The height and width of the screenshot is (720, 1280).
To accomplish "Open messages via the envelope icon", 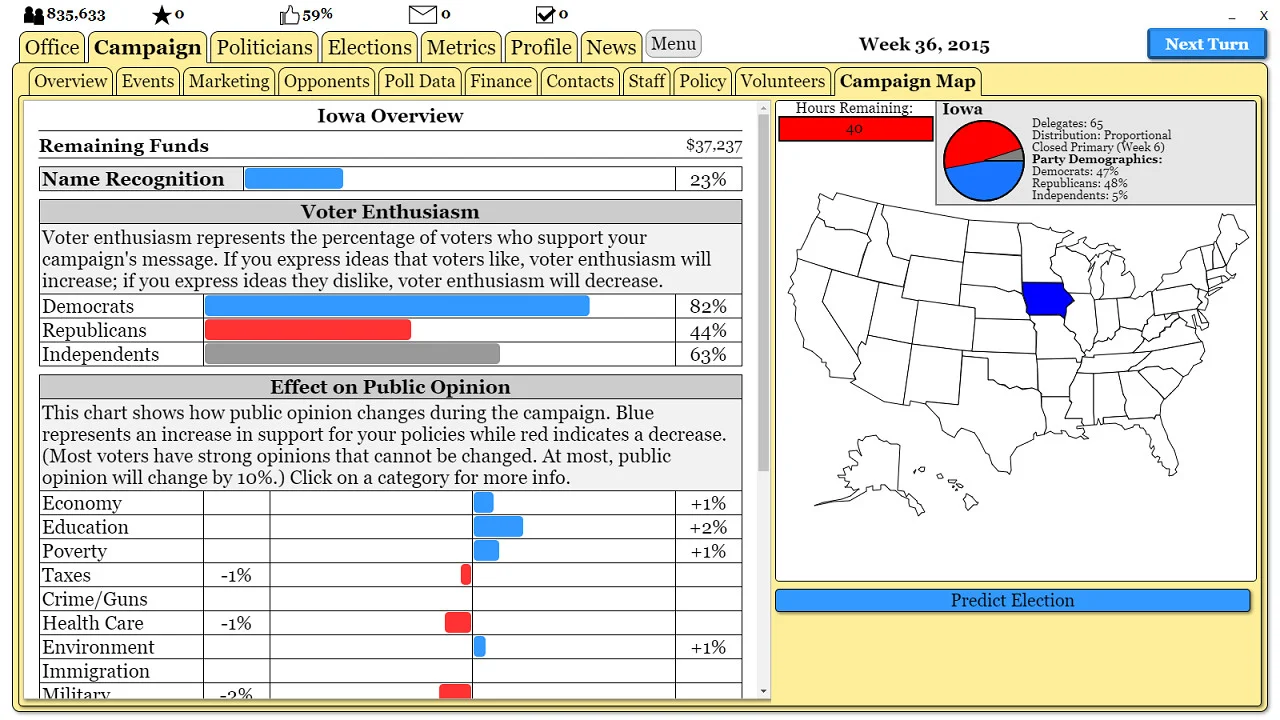I will (422, 14).
